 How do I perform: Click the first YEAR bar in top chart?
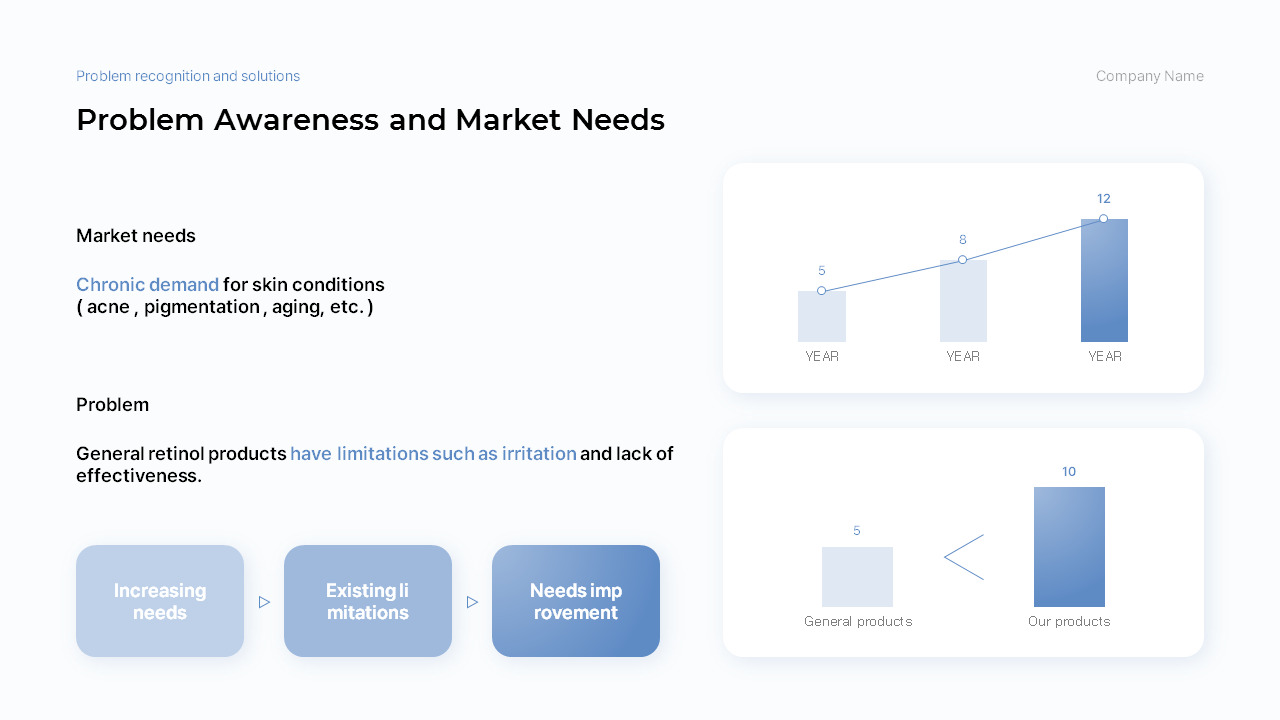tap(822, 317)
